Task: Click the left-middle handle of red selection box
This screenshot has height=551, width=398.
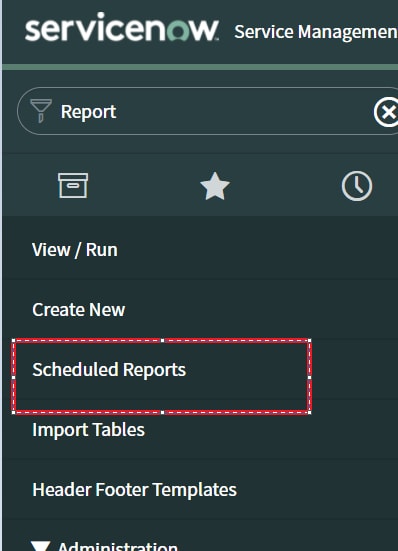Action: click(x=14, y=377)
